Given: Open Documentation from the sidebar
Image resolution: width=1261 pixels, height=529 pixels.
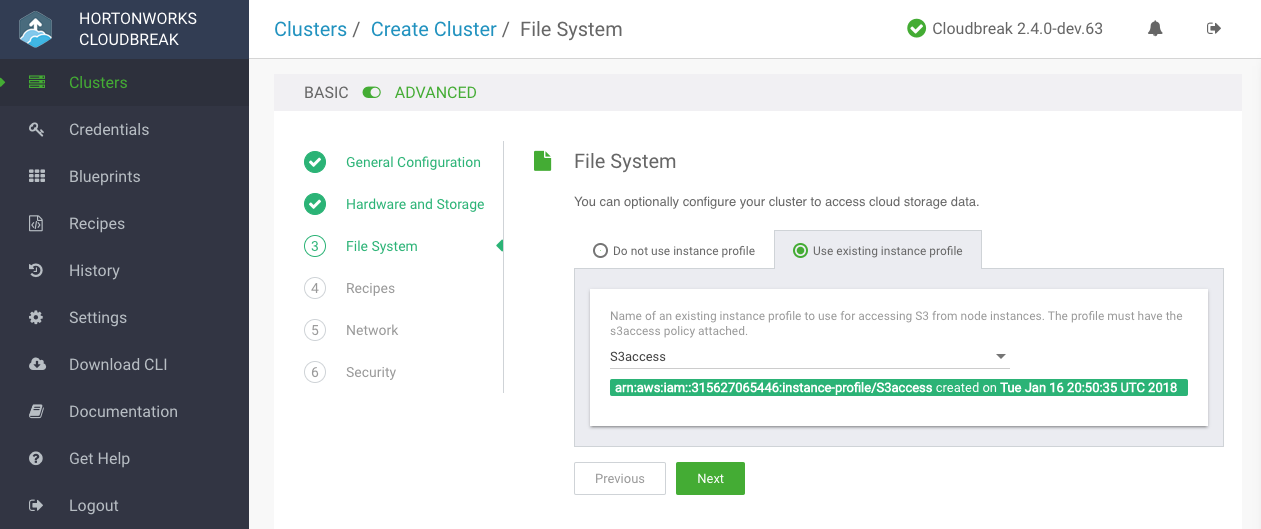Looking at the screenshot, I should point(123,411).
